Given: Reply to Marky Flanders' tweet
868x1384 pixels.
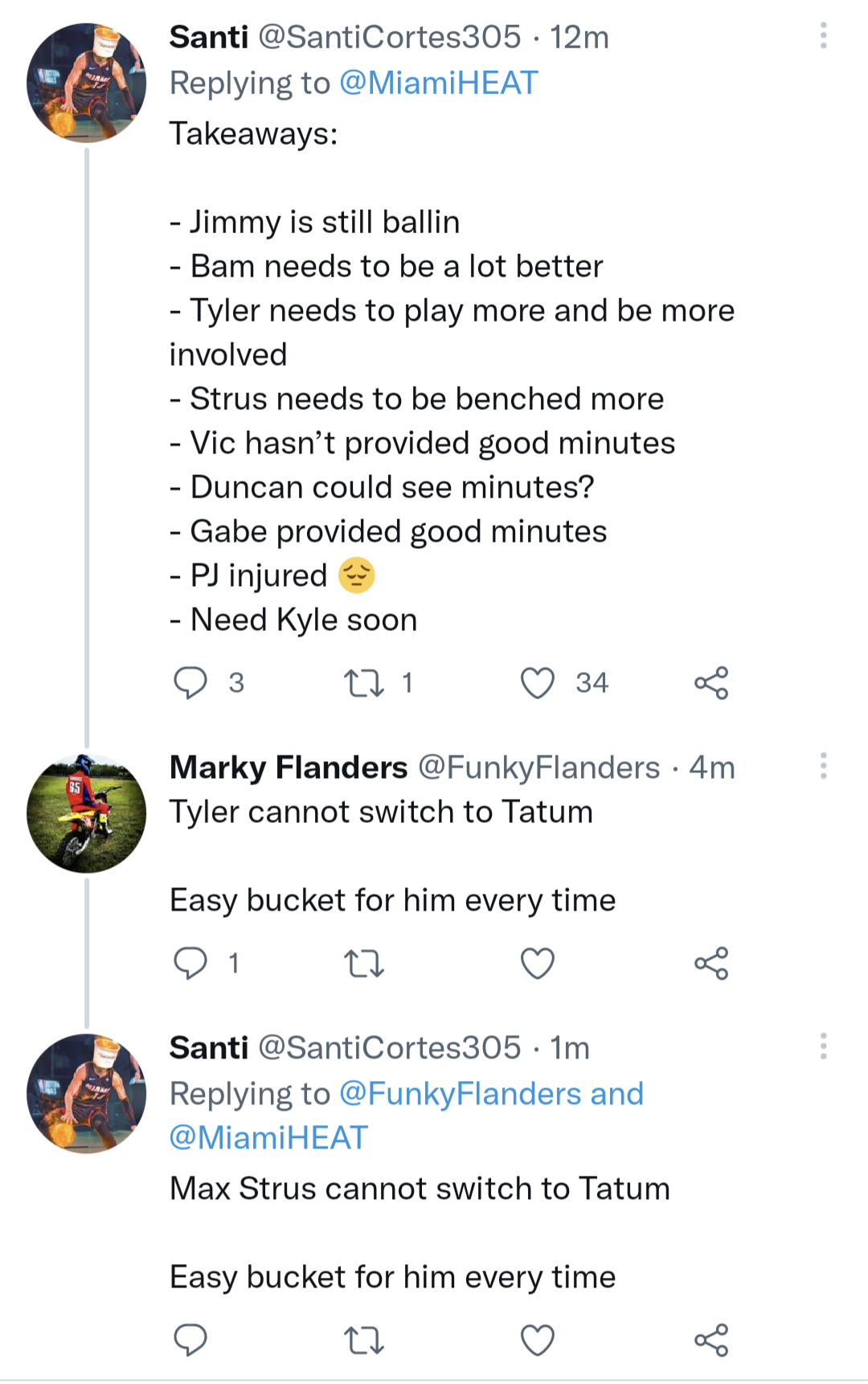Looking at the screenshot, I should coord(190,963).
